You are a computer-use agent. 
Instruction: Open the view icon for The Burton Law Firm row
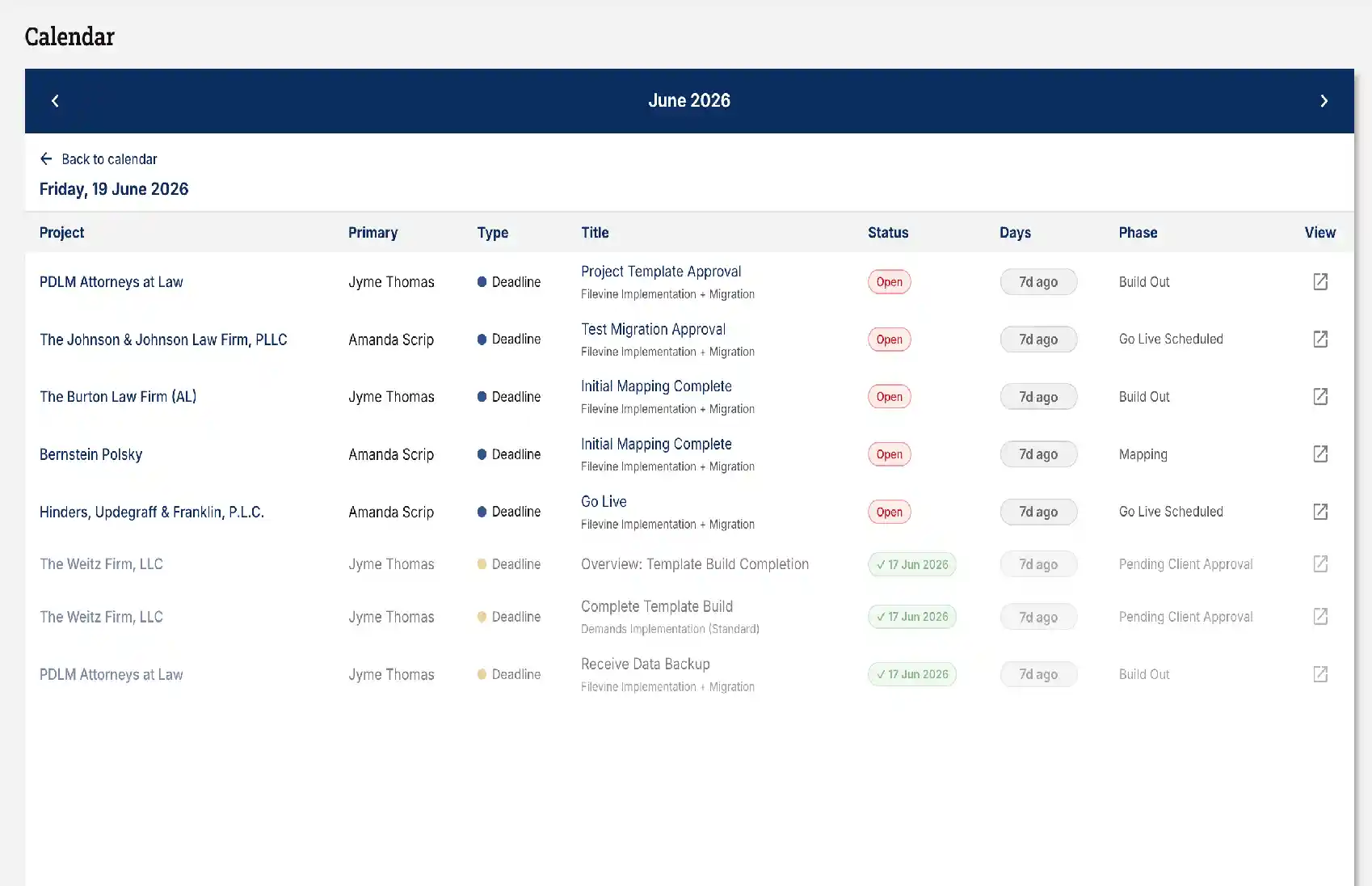[1320, 396]
